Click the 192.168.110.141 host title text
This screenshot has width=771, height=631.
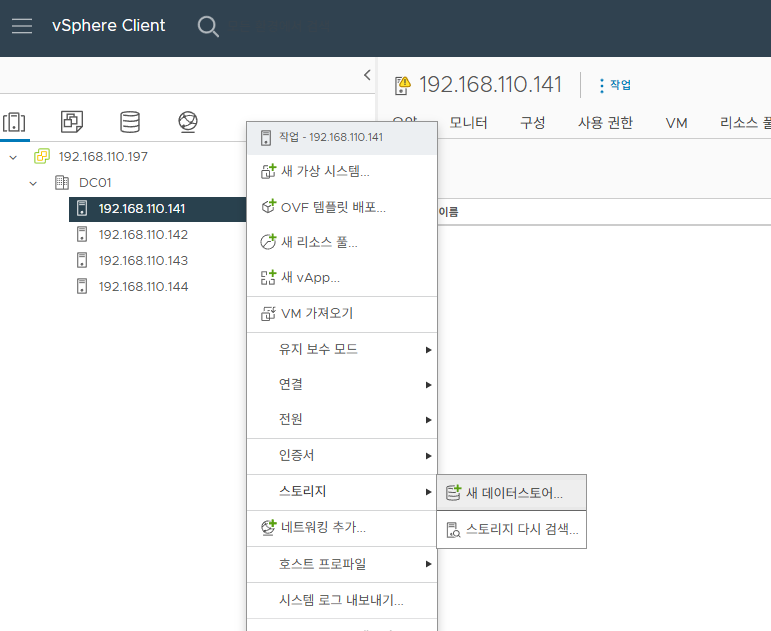tap(490, 85)
